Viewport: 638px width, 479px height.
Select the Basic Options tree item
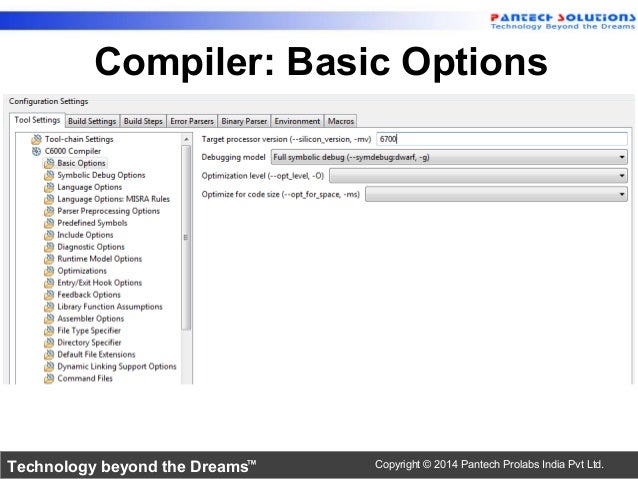click(x=81, y=163)
